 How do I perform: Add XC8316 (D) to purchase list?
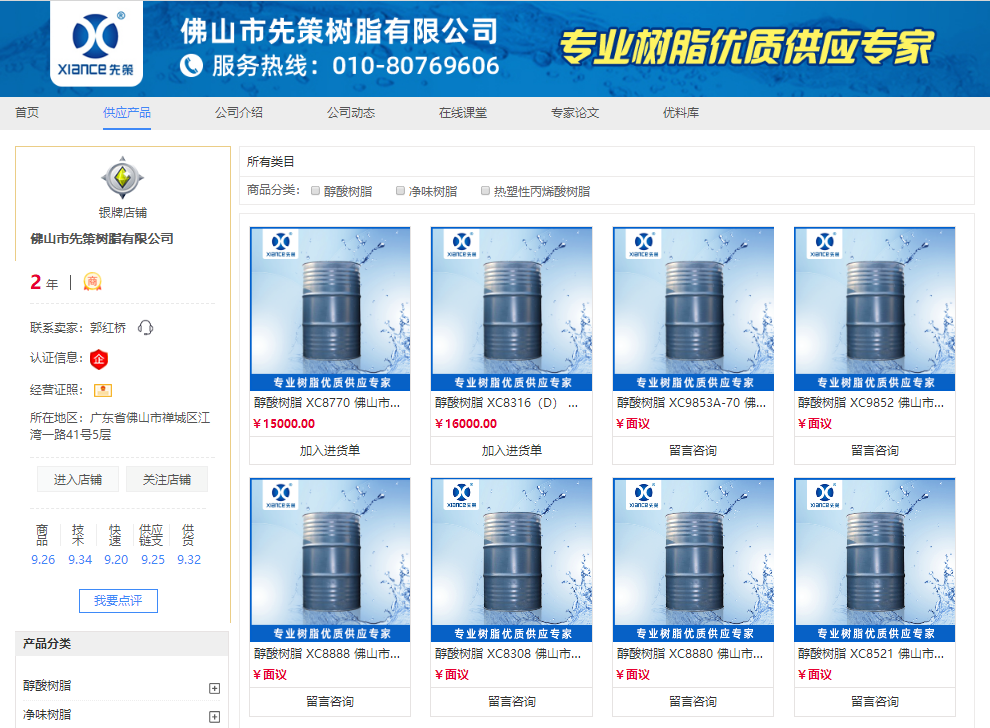click(x=511, y=450)
